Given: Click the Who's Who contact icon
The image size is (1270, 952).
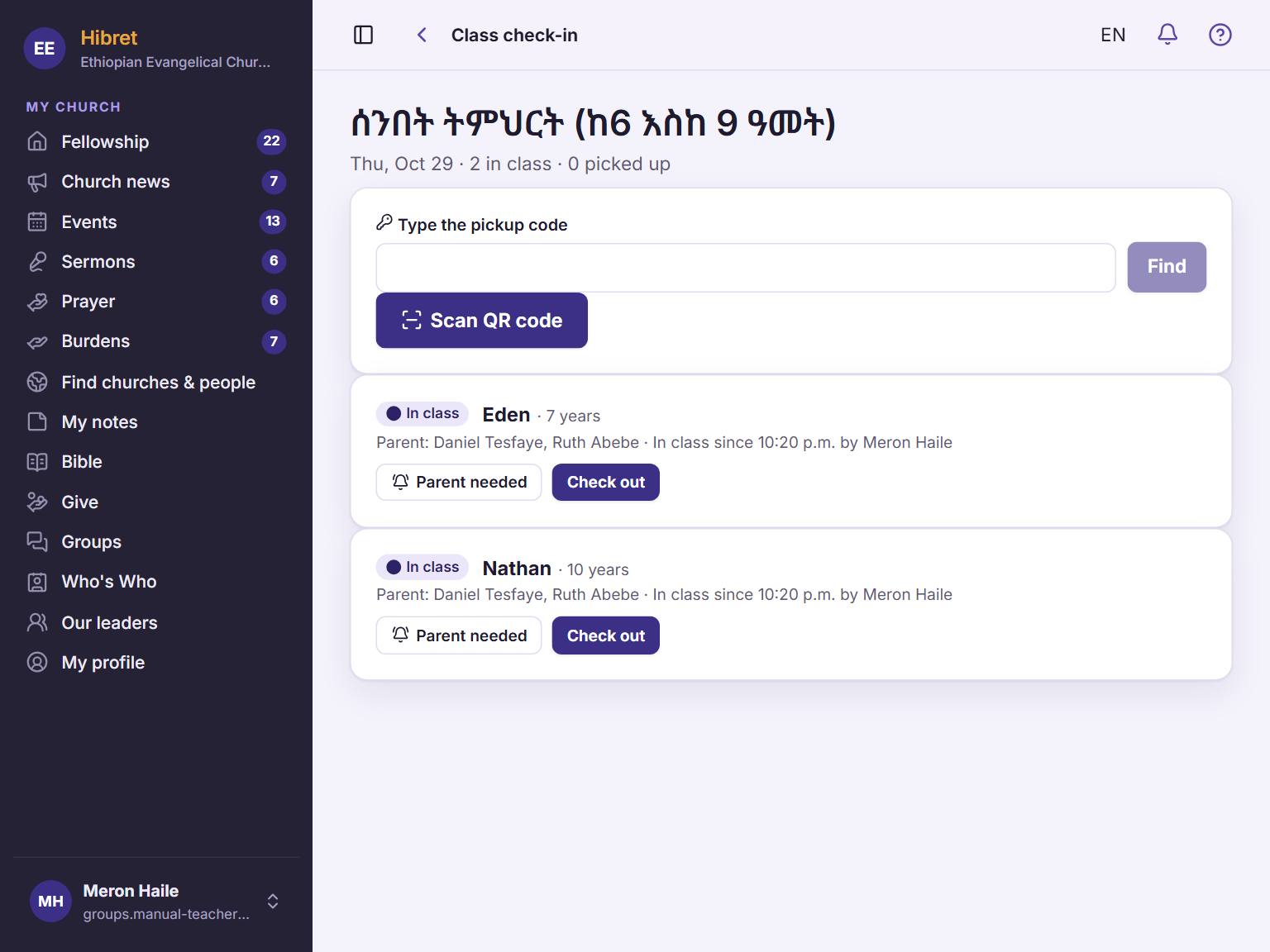Looking at the screenshot, I should pyautogui.click(x=37, y=582).
